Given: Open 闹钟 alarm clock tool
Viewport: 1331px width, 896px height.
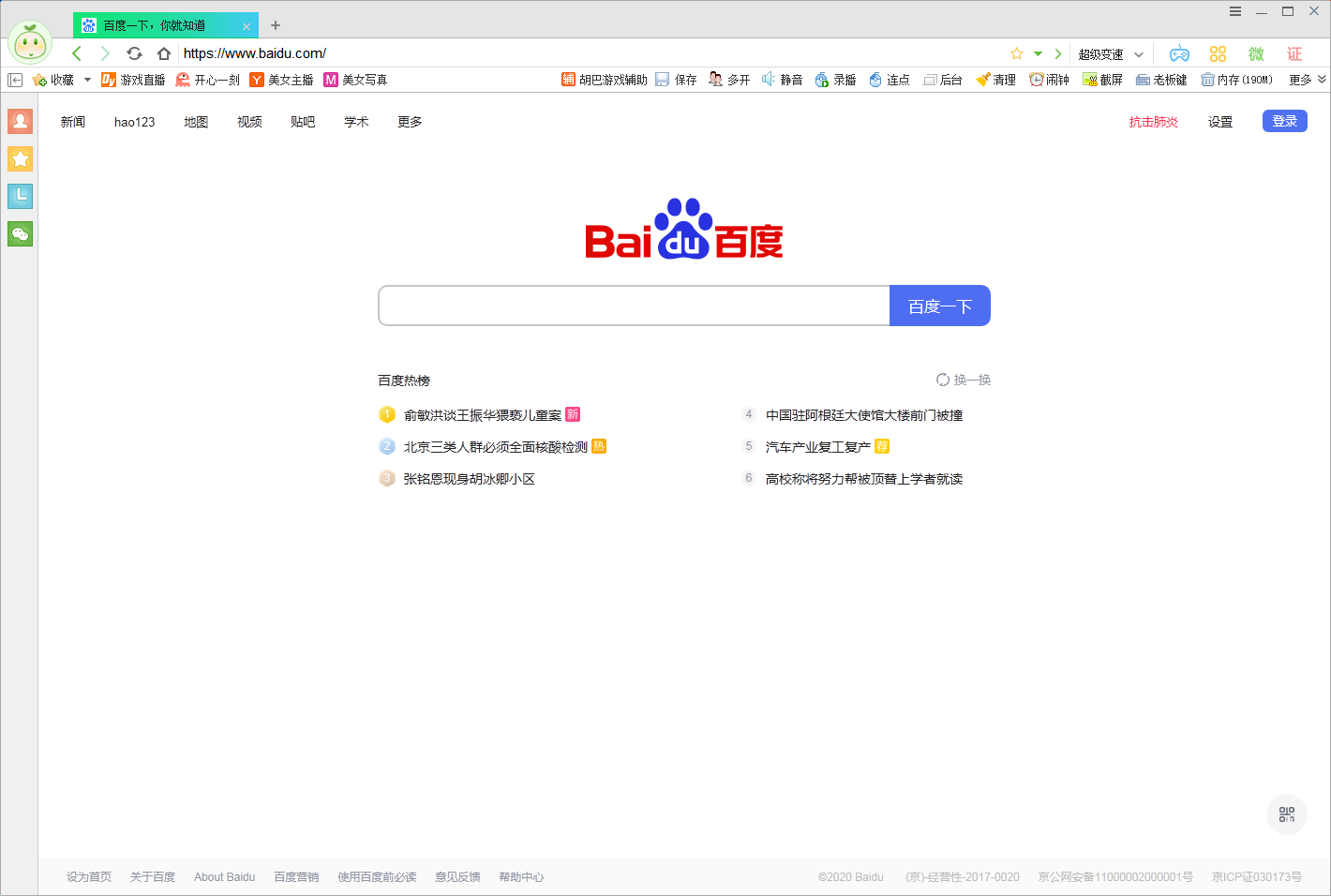Looking at the screenshot, I should pos(1049,80).
